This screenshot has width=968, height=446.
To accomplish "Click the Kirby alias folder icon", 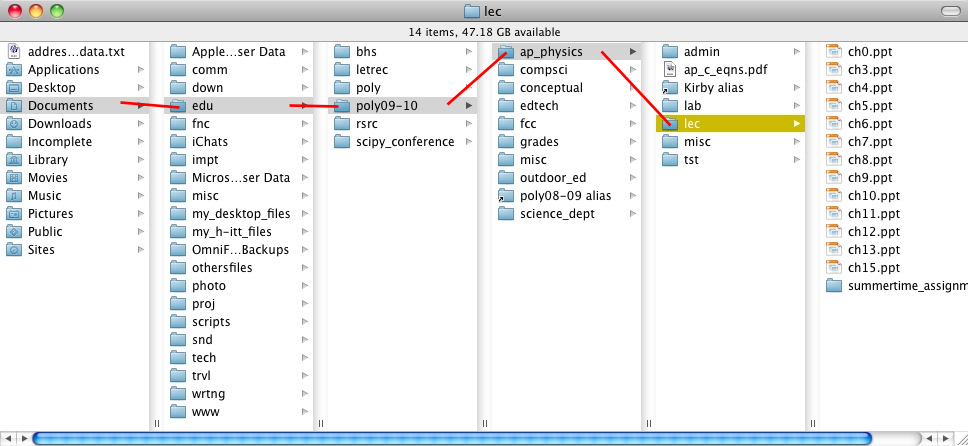I will point(670,88).
